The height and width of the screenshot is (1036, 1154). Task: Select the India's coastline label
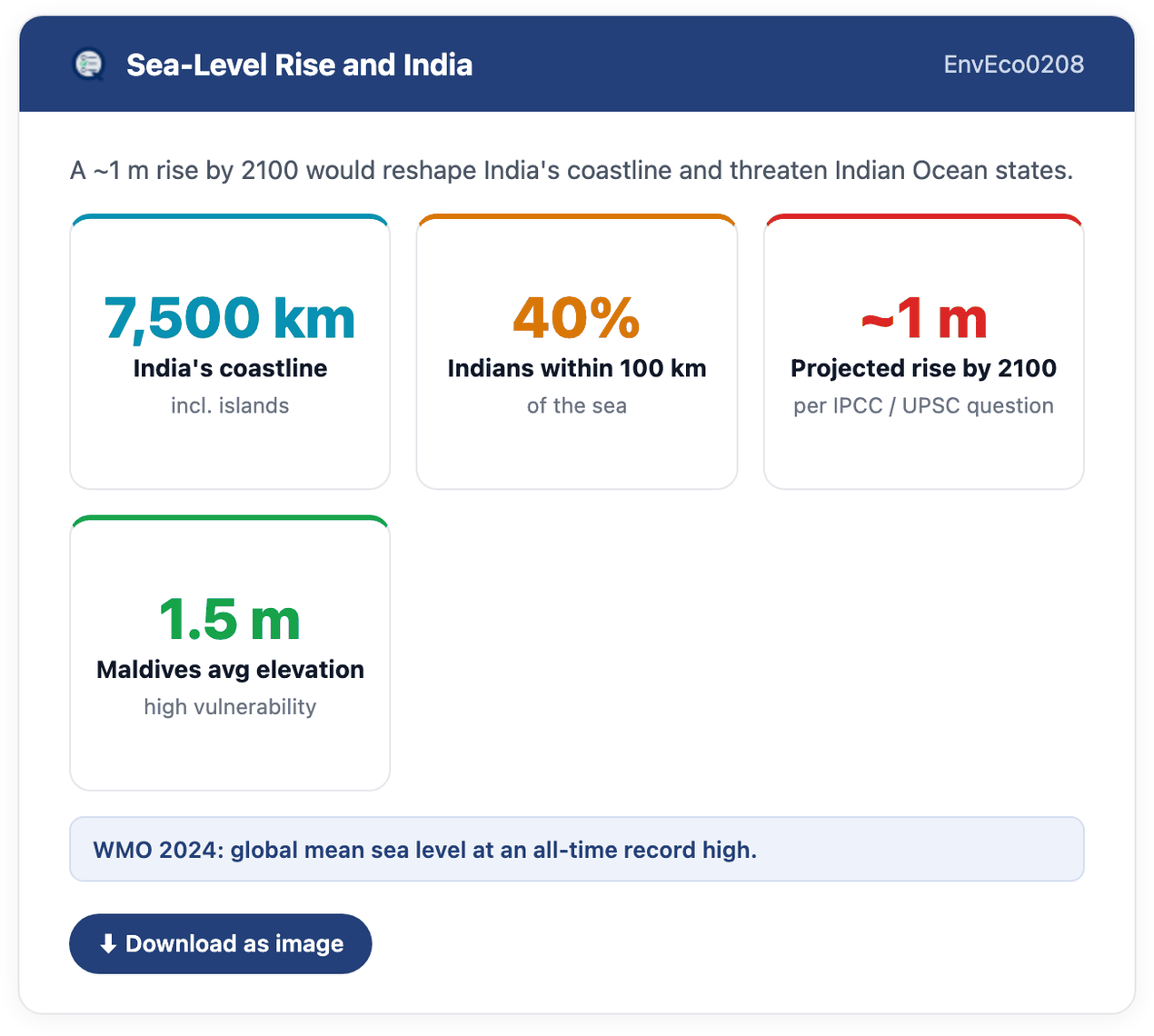pos(230,368)
